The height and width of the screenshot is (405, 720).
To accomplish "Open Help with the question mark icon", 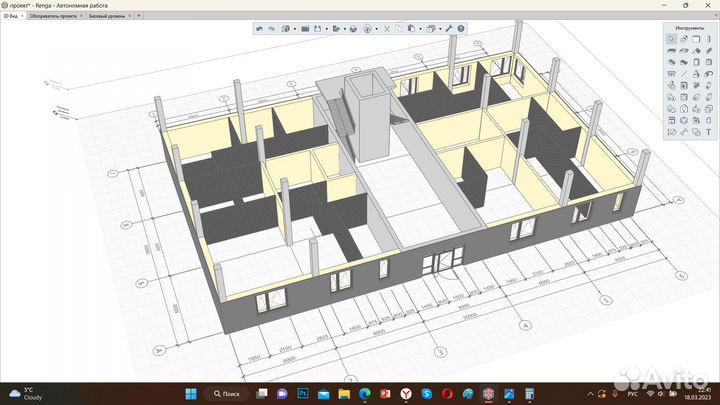I will coord(461,29).
